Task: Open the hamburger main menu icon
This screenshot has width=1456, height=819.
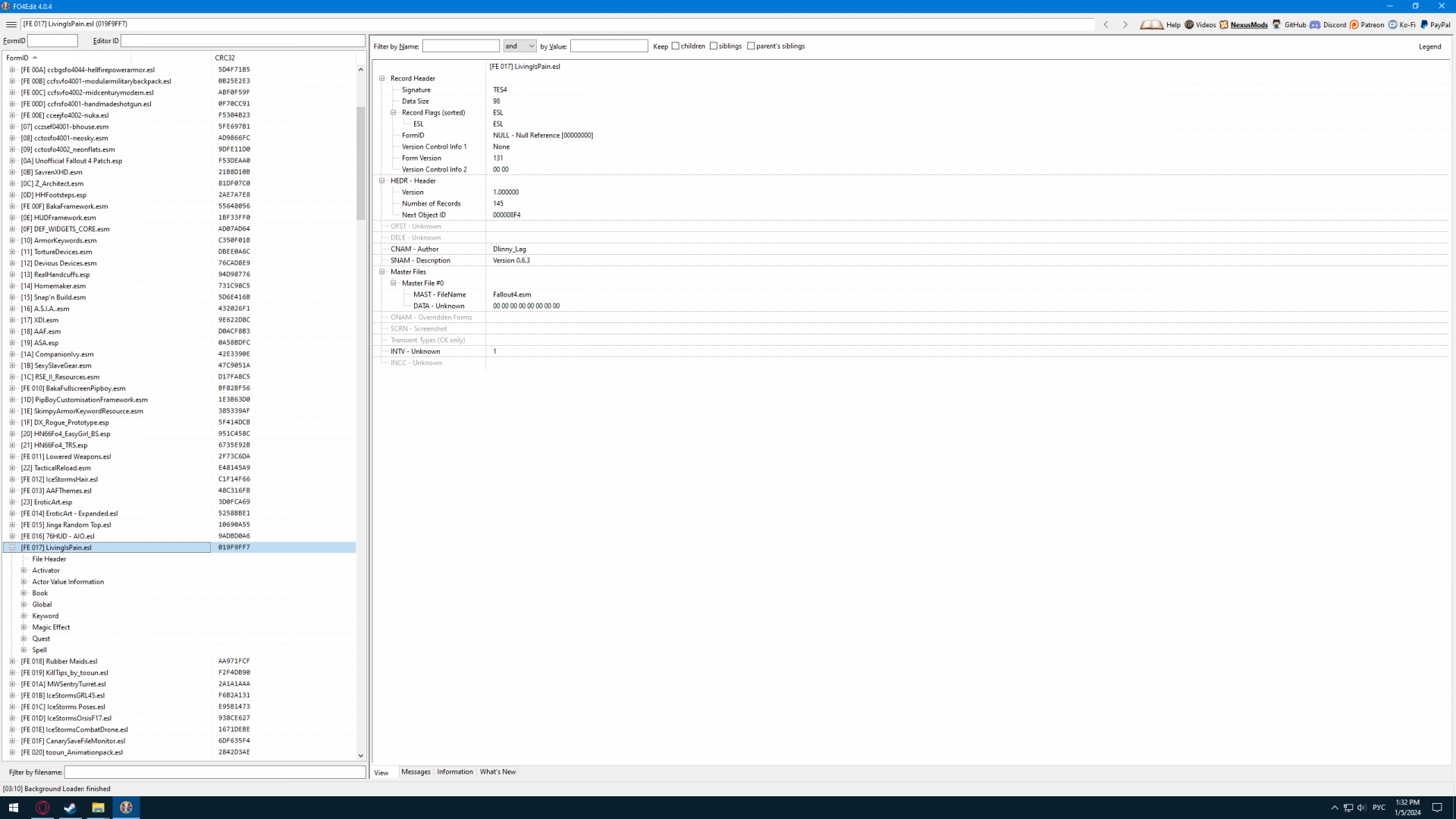Action: [11, 24]
